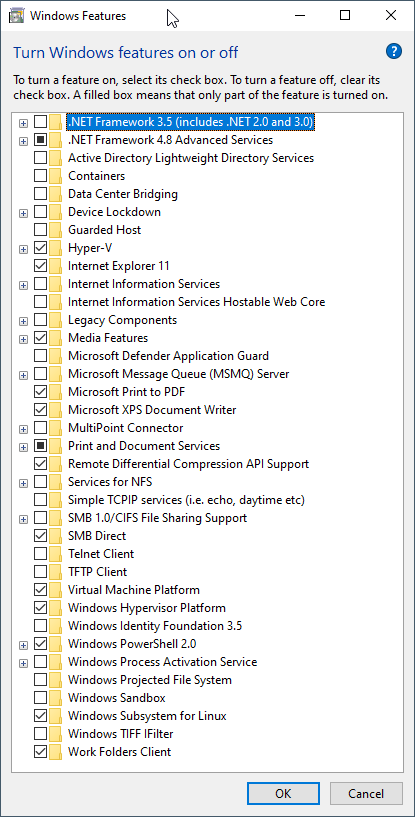
Task: Expand the MultiPoint Connector node
Action: coord(23,429)
